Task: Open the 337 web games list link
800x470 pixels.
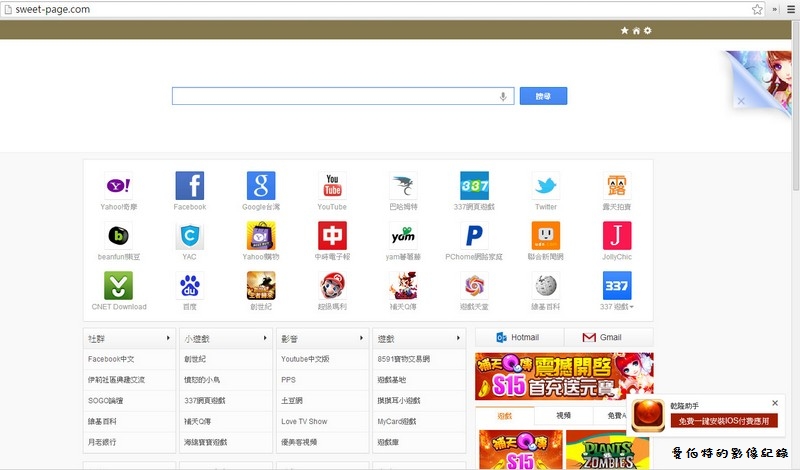Action: point(205,401)
